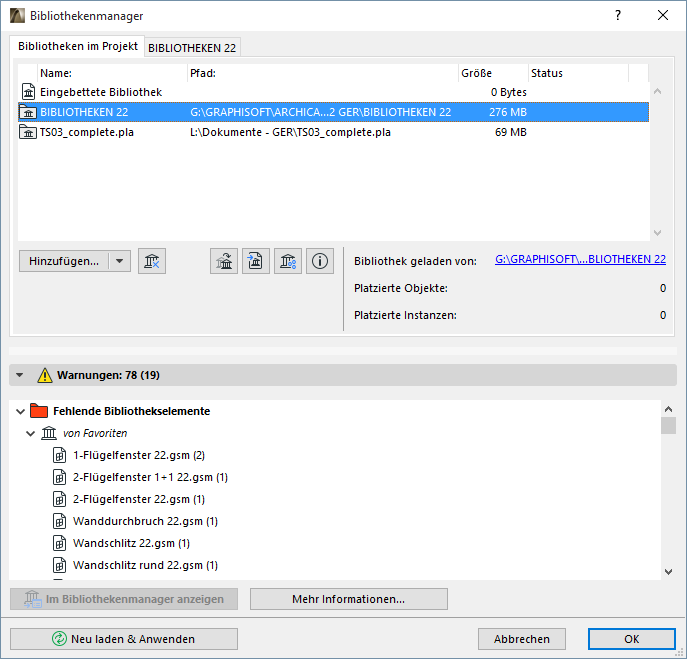Click the Wandschlitz rund 22.gsm file icon
Screen dimensions: 687x659
(x=60, y=565)
